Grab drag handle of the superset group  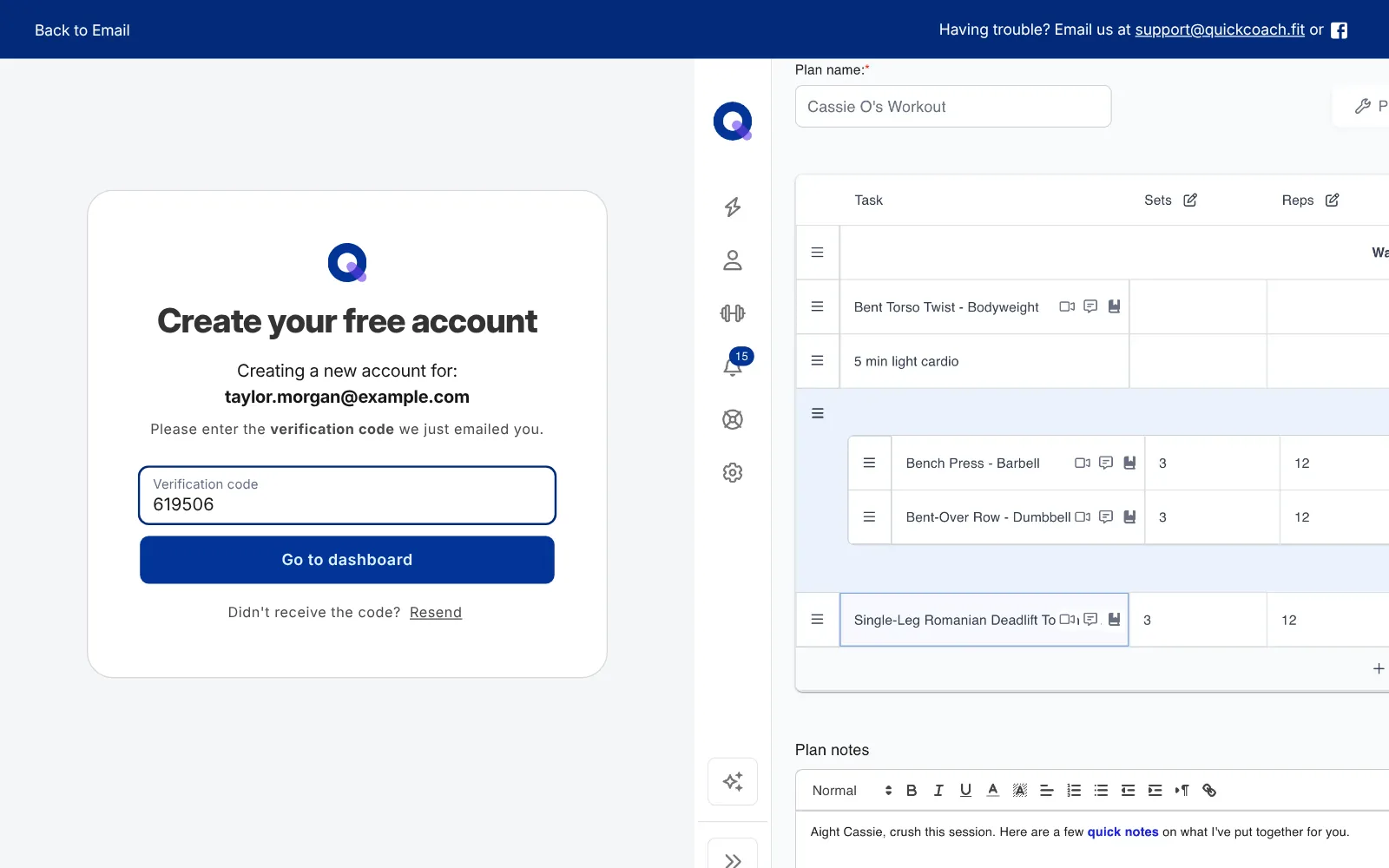pos(817,413)
